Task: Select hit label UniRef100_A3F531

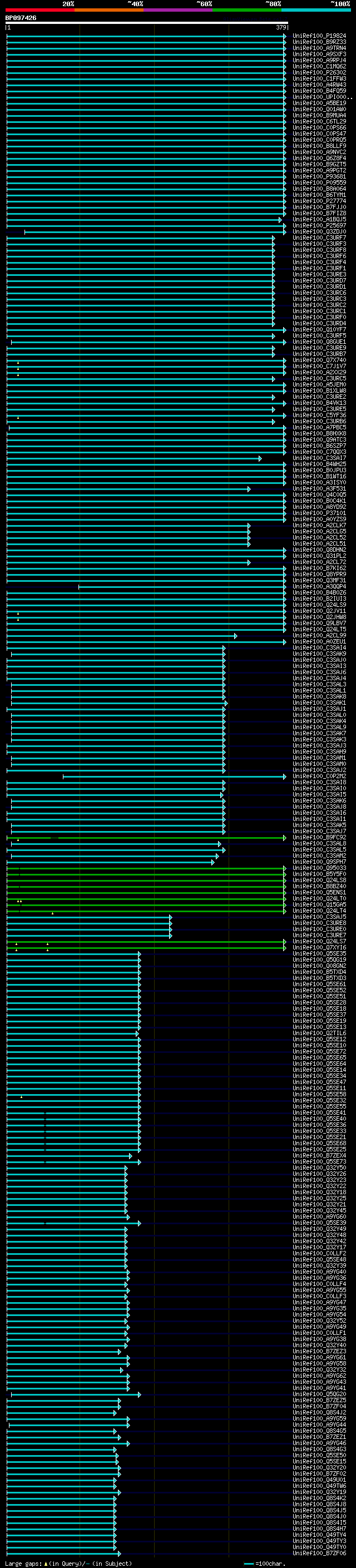Action: [x=319, y=488]
